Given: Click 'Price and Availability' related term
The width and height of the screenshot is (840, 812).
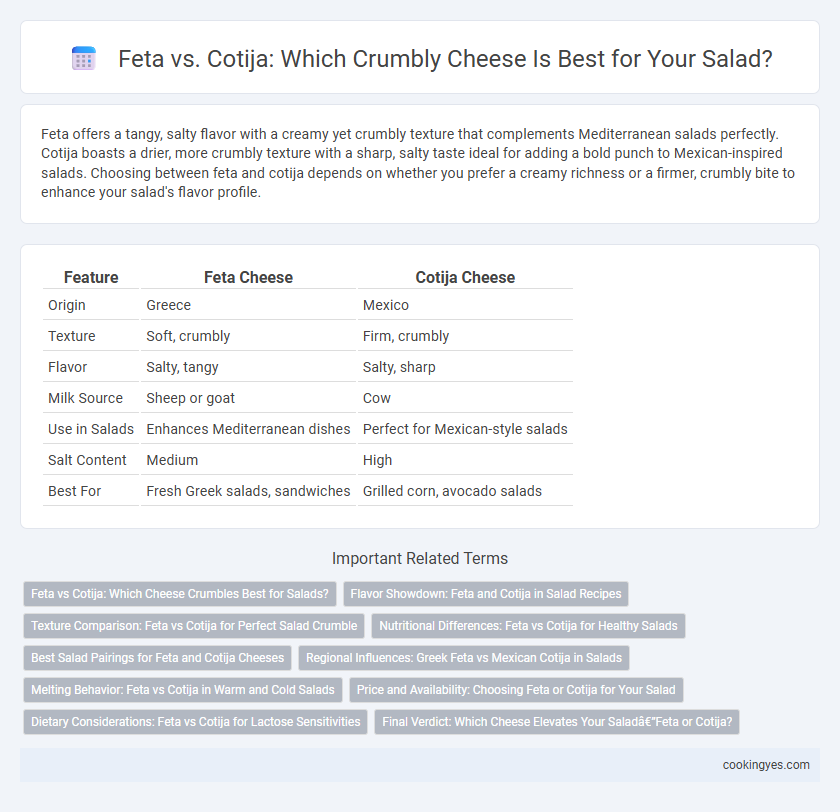Looking at the screenshot, I should pyautogui.click(x=516, y=690).
